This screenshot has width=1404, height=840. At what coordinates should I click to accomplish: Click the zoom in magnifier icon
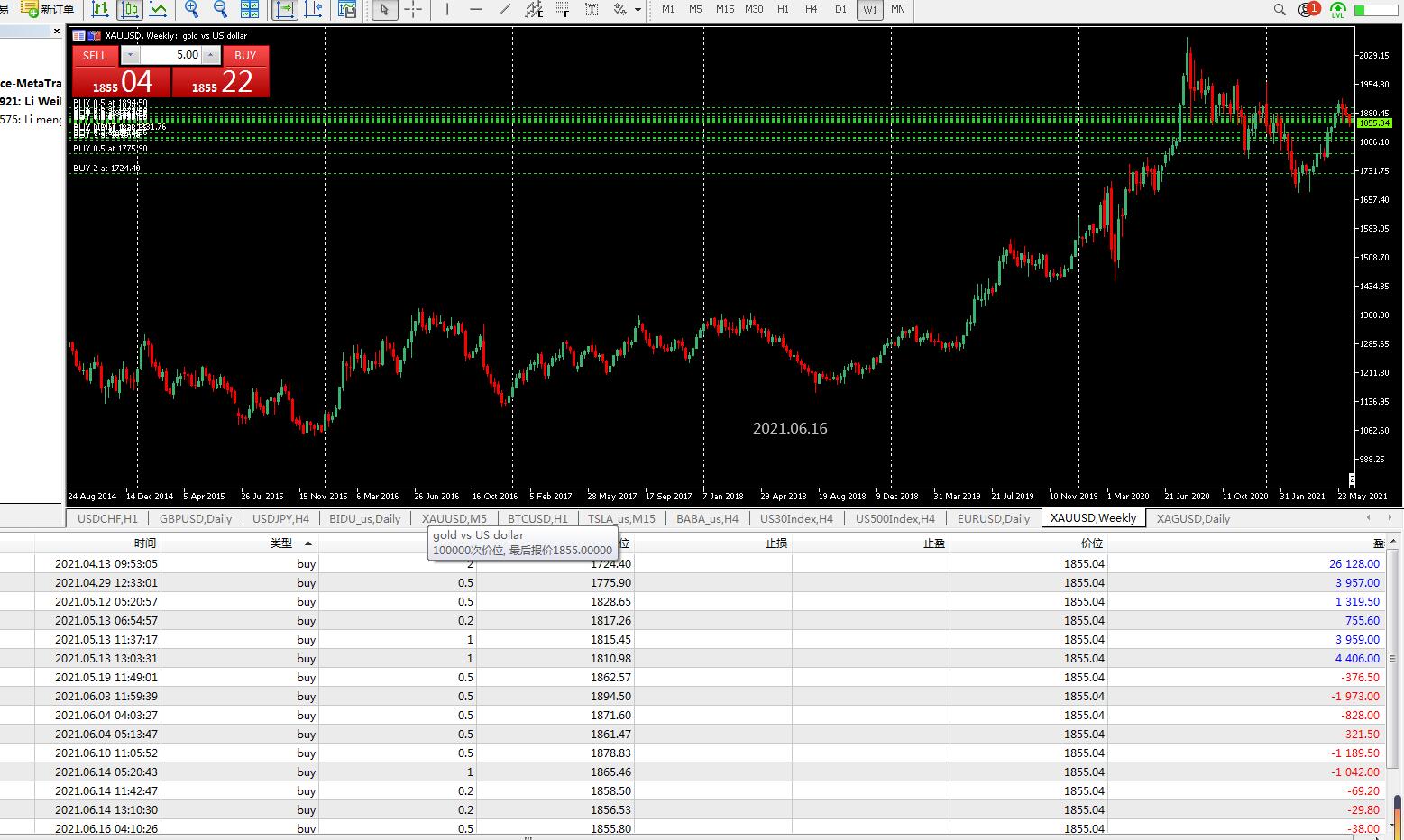click(191, 10)
